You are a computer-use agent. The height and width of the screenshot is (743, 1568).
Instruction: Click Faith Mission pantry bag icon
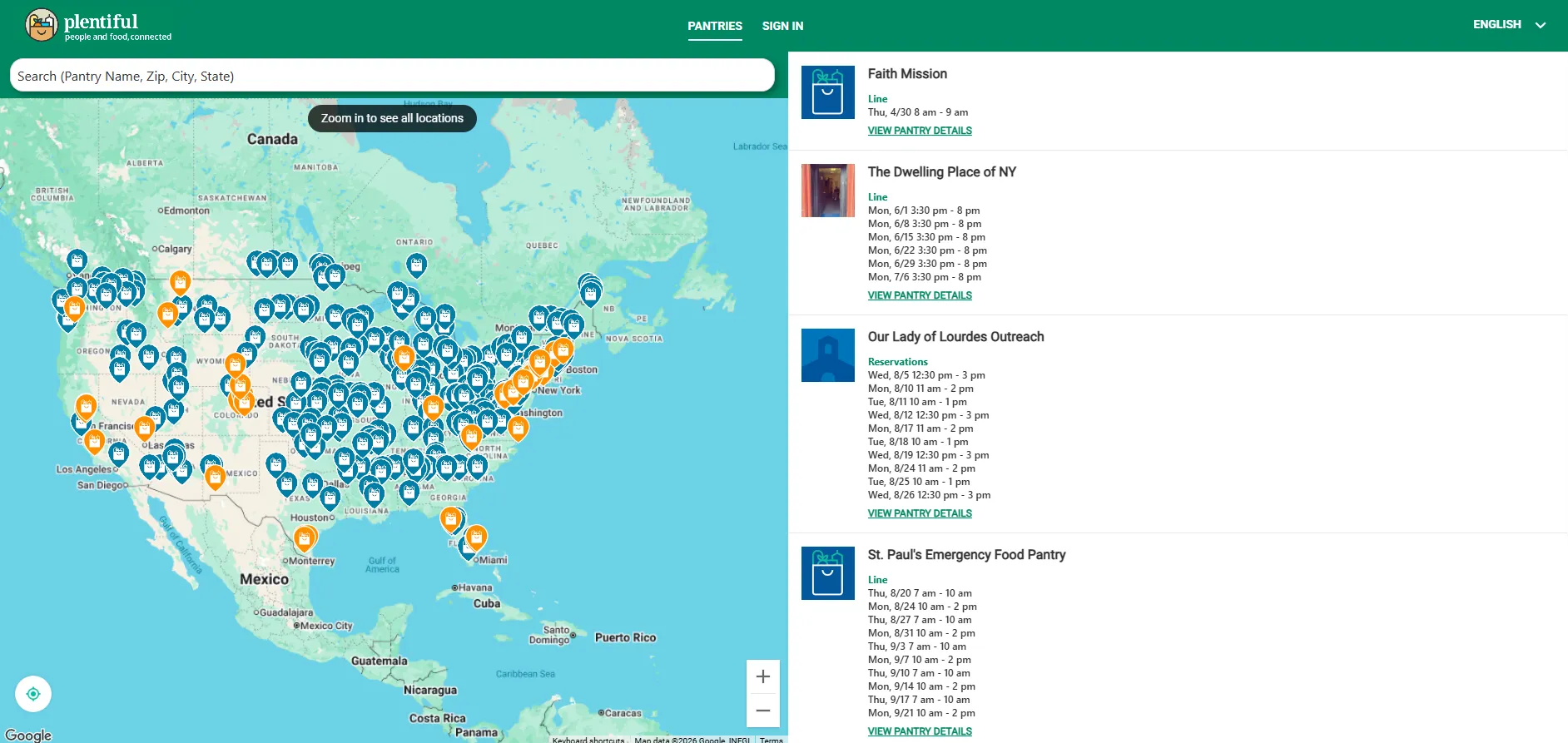[828, 92]
